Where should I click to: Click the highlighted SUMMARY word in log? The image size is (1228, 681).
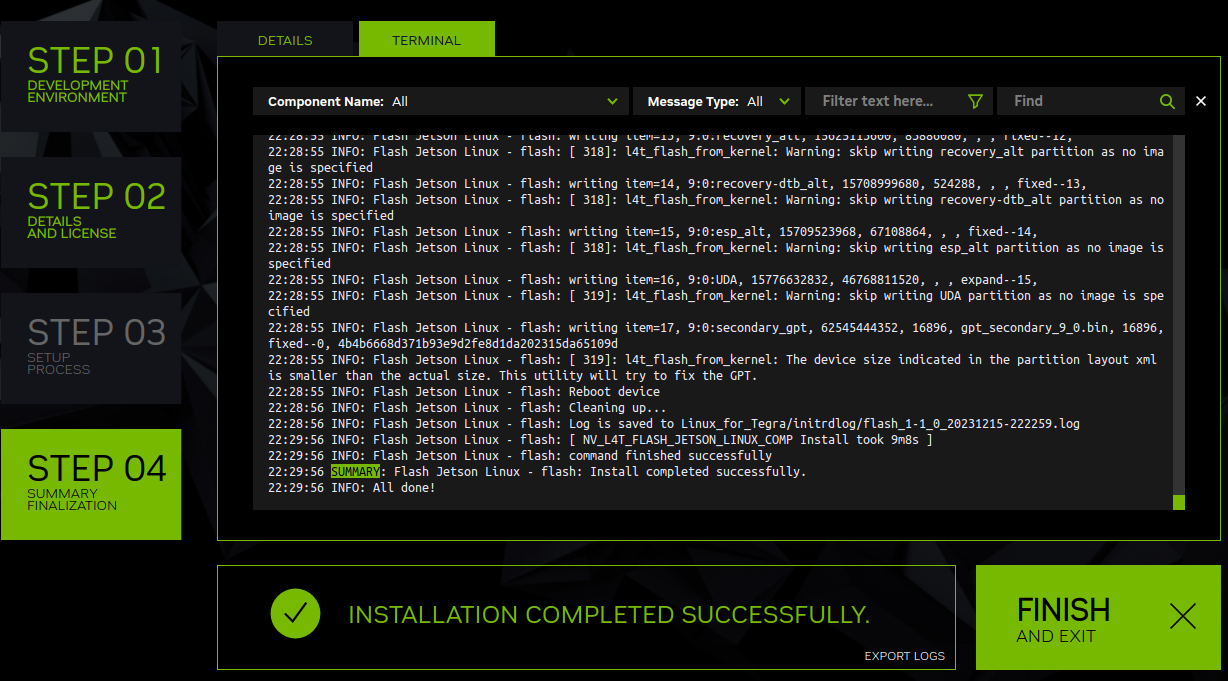355,472
